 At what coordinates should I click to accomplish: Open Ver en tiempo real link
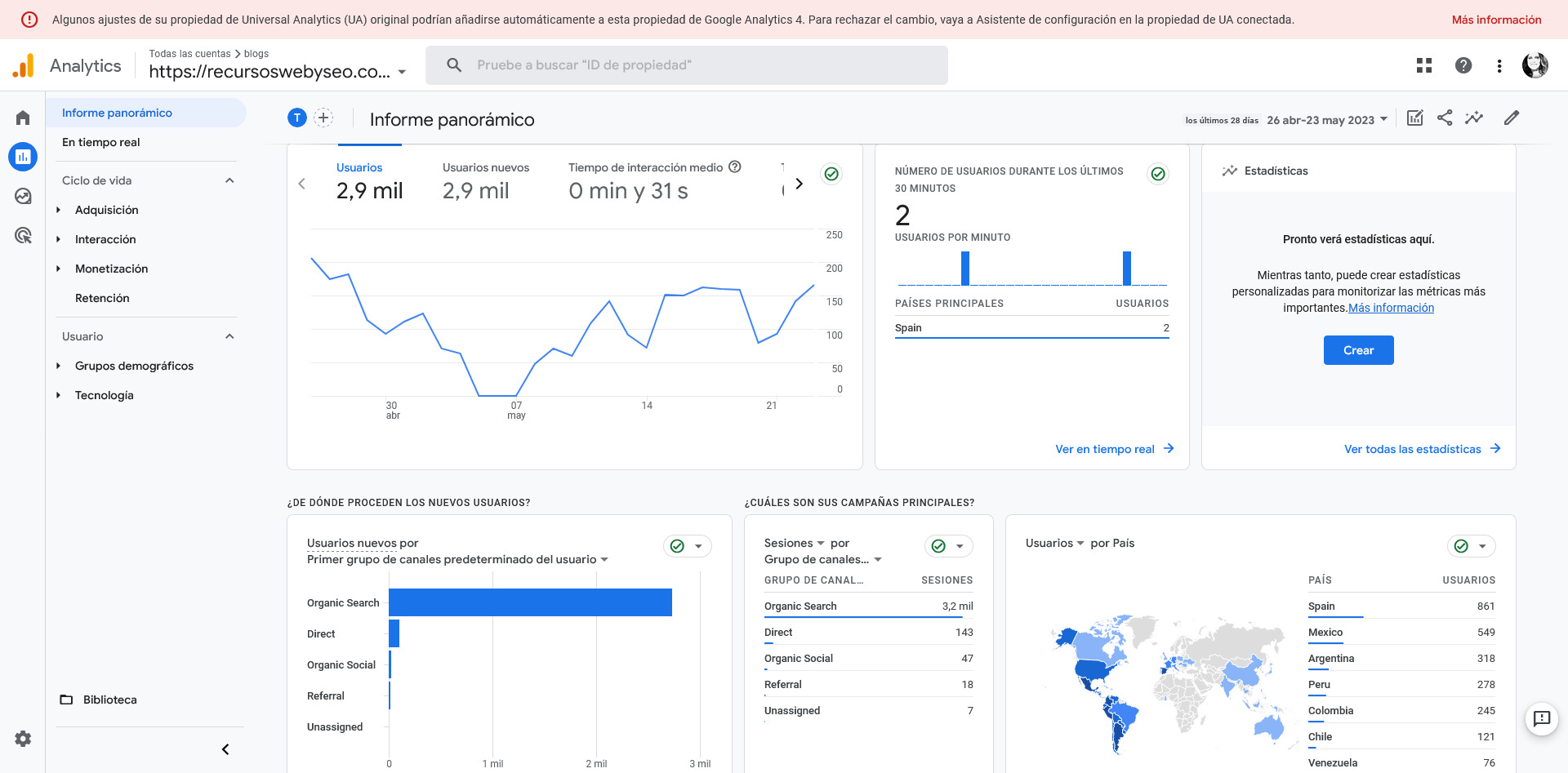point(1115,449)
